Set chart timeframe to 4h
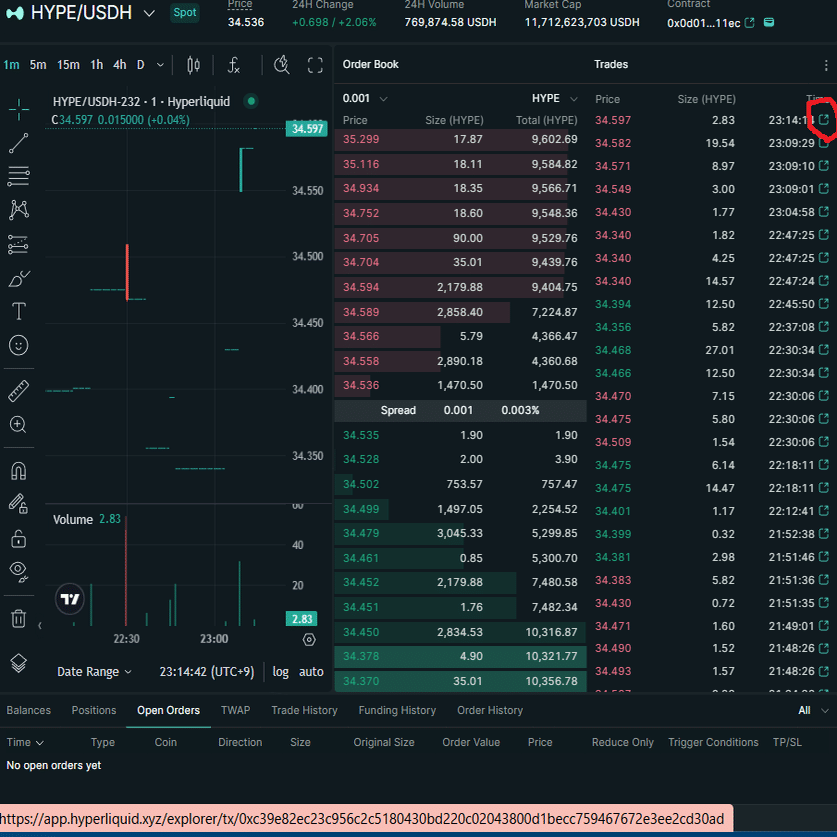Screen dimensions: 837x837 click(120, 65)
